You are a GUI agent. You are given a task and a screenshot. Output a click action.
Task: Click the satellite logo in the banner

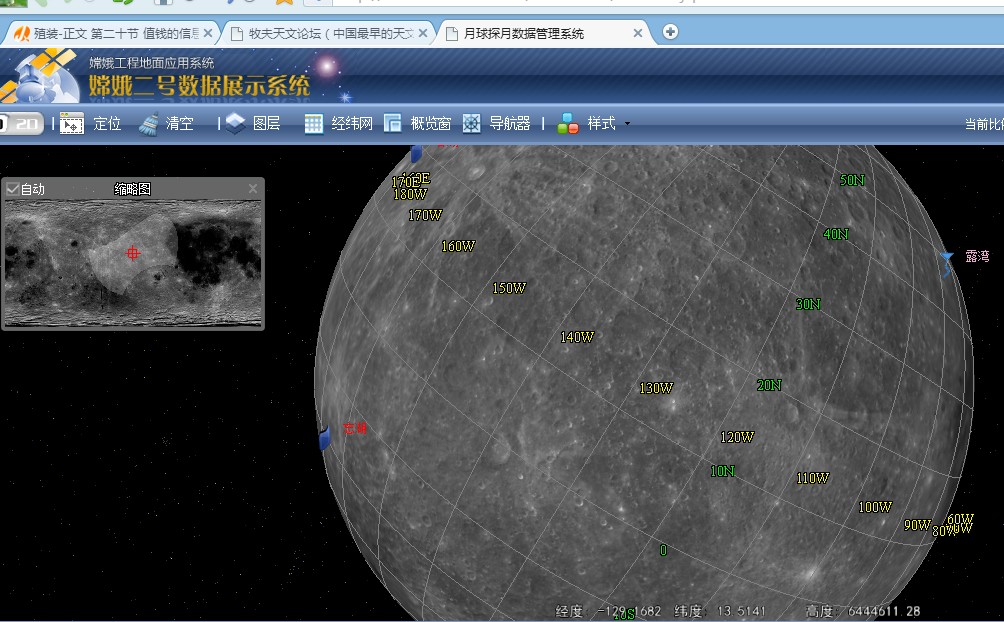pos(40,76)
